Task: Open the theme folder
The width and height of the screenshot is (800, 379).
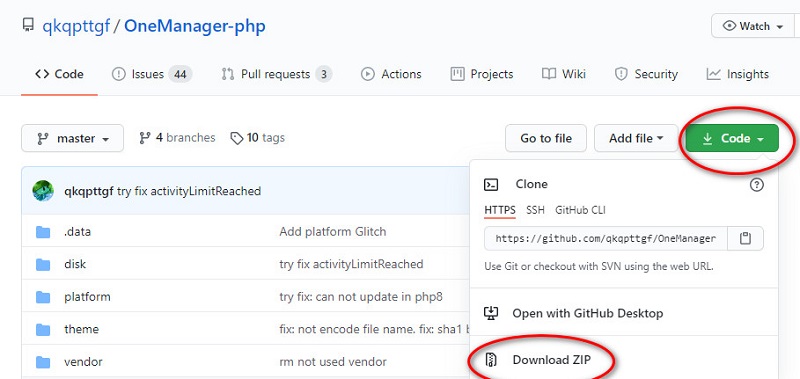Action: click(81, 330)
